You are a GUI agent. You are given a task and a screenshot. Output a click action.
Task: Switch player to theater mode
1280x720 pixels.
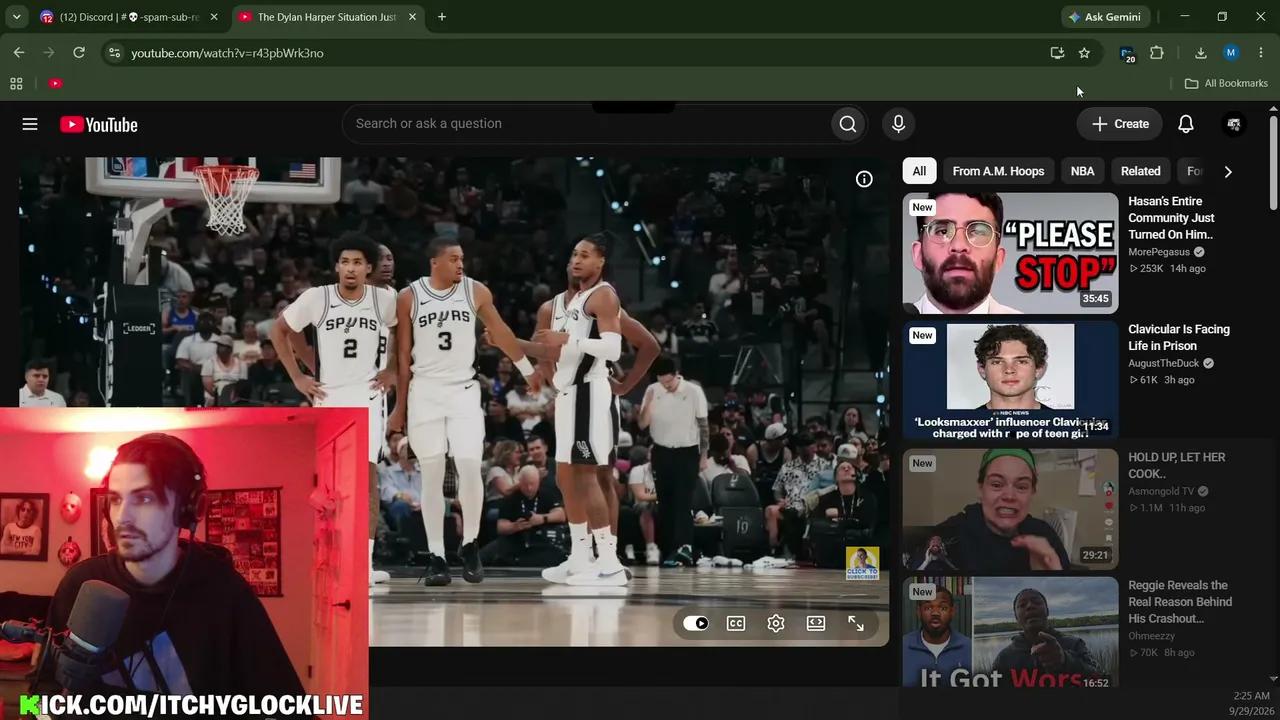point(816,623)
